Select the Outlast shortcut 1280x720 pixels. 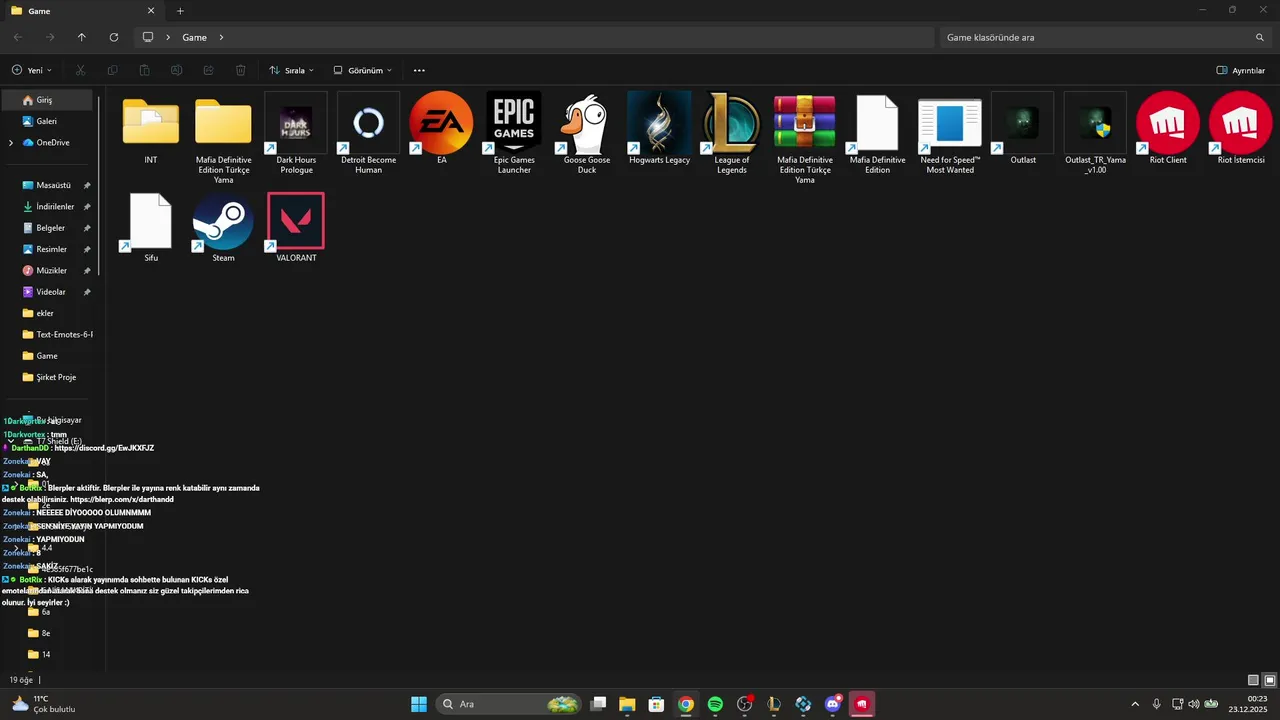pyautogui.click(x=1023, y=128)
